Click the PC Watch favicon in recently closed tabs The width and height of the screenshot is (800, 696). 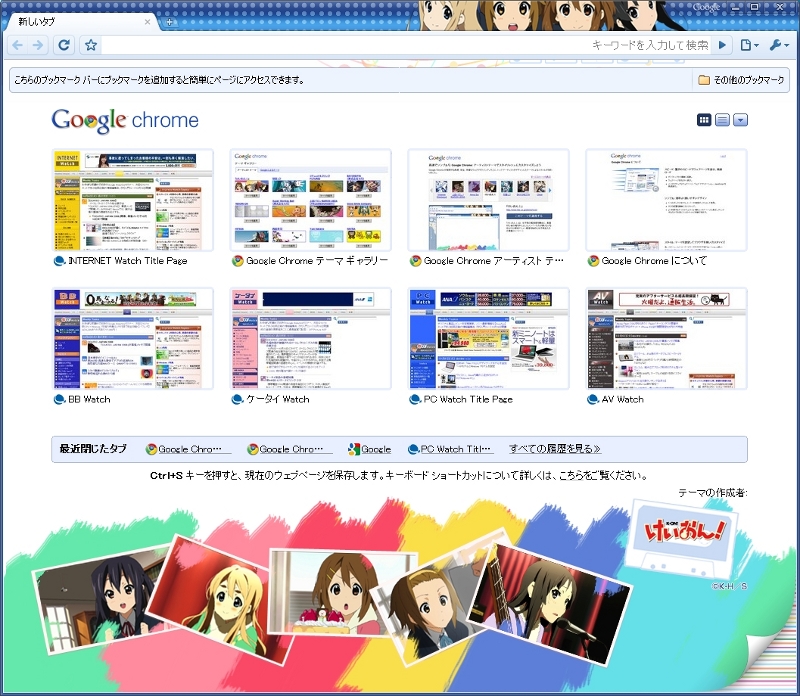(x=414, y=449)
